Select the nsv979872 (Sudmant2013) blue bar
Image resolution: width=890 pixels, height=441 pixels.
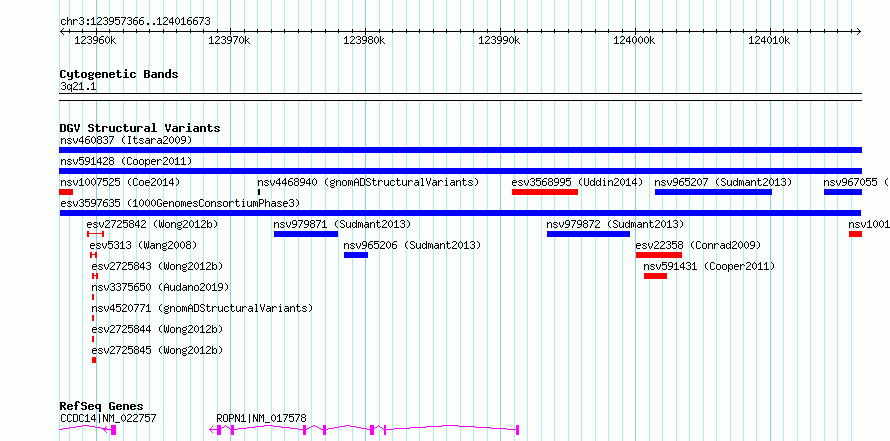click(588, 234)
